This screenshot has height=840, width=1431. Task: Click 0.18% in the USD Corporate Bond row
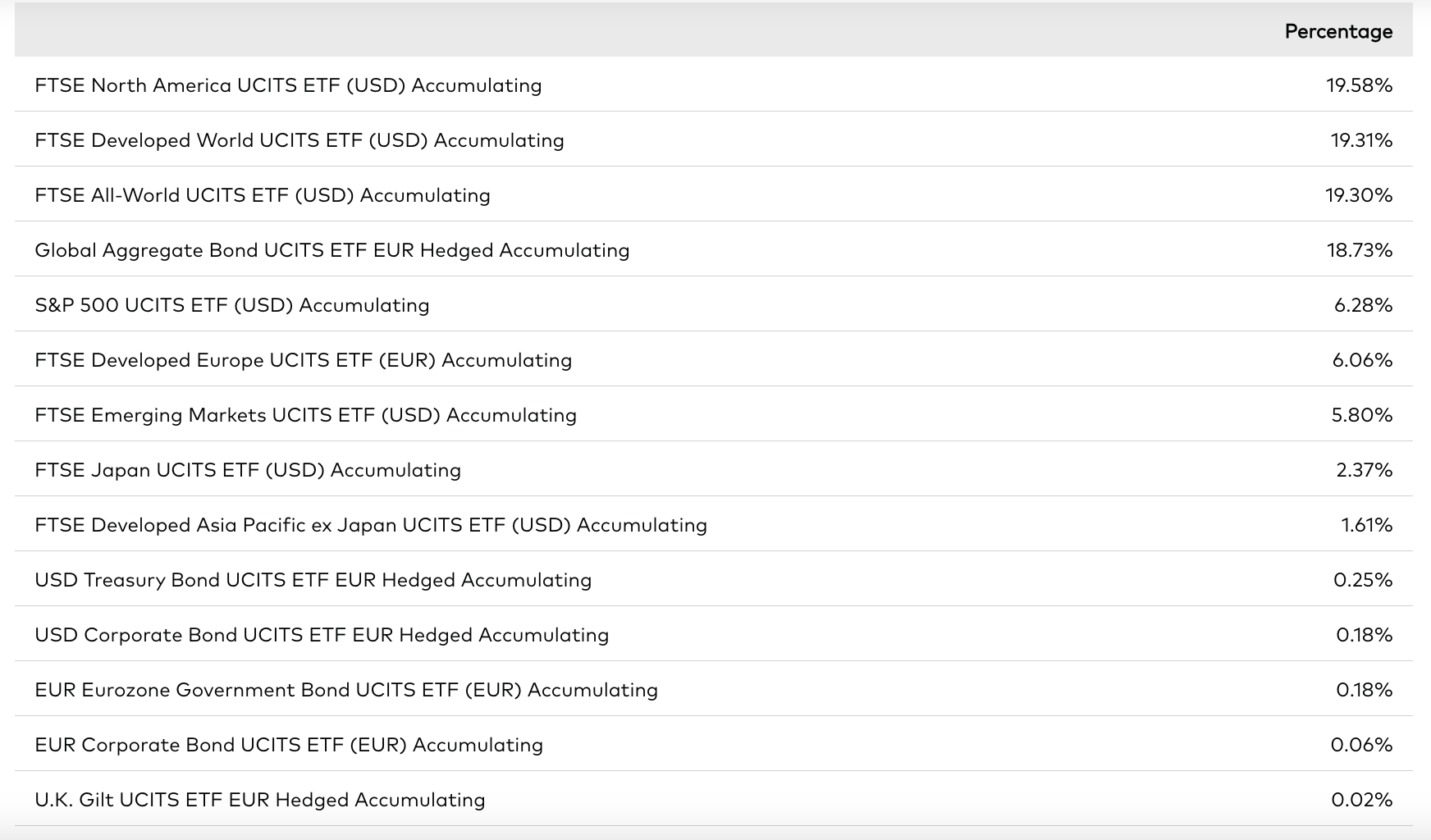click(x=1364, y=635)
